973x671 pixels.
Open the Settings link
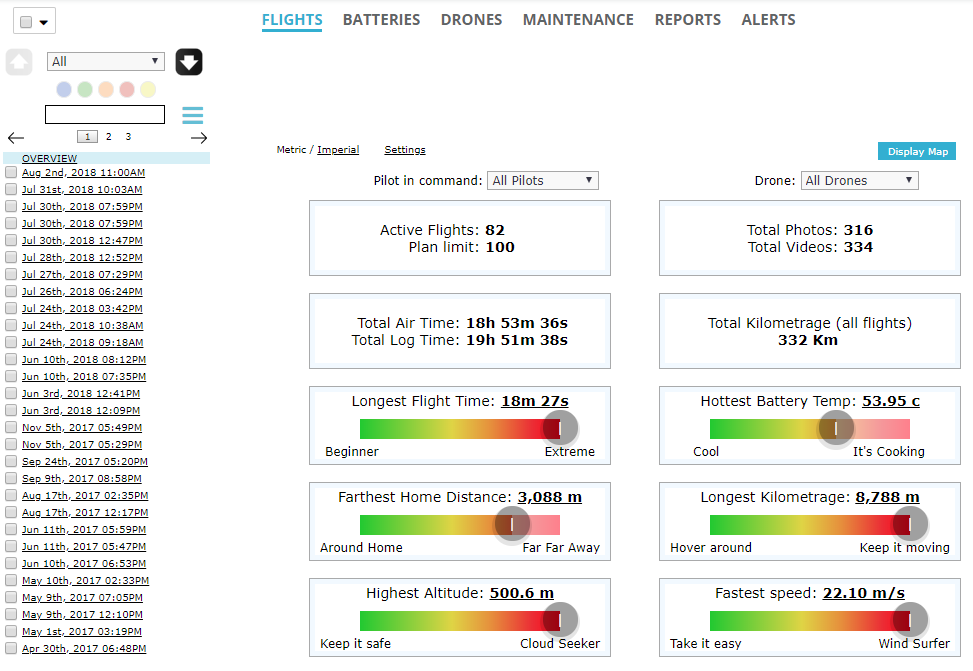(x=405, y=150)
